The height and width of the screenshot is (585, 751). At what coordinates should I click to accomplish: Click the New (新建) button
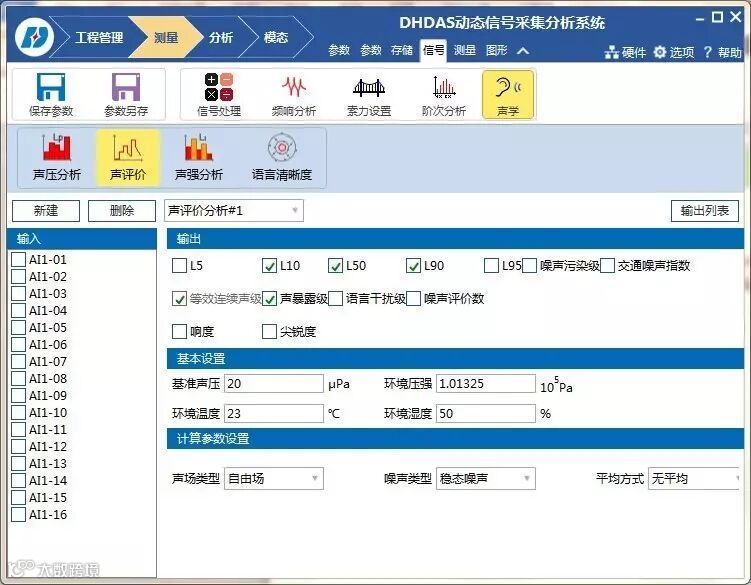(x=46, y=211)
